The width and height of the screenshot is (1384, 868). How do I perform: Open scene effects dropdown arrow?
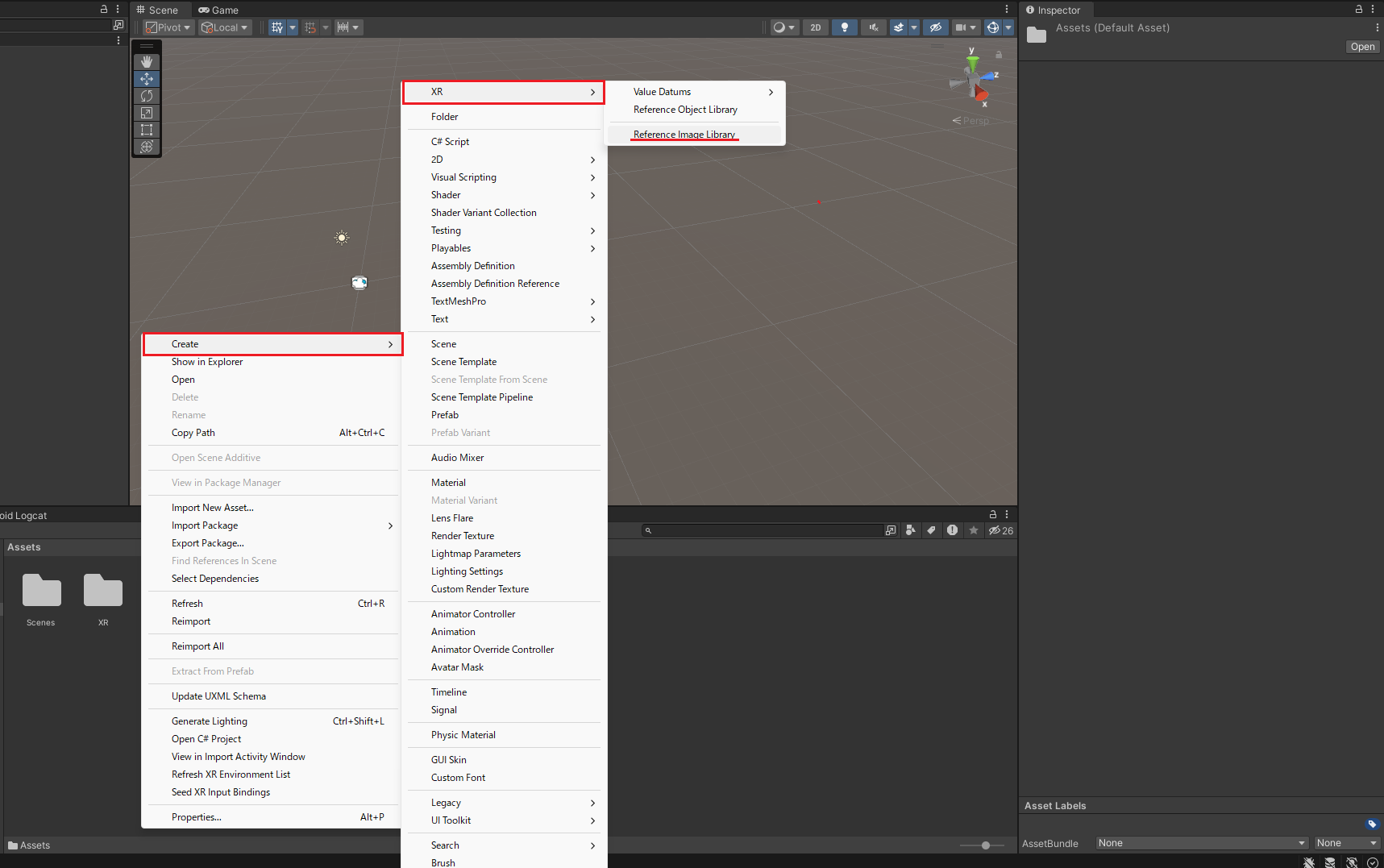[914, 27]
